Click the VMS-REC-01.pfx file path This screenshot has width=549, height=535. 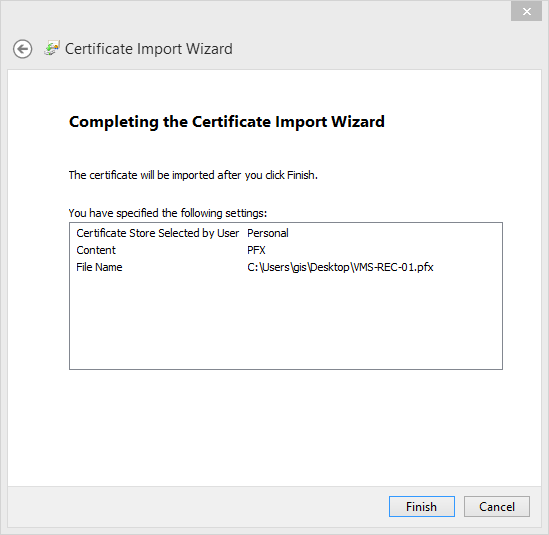pos(340,267)
